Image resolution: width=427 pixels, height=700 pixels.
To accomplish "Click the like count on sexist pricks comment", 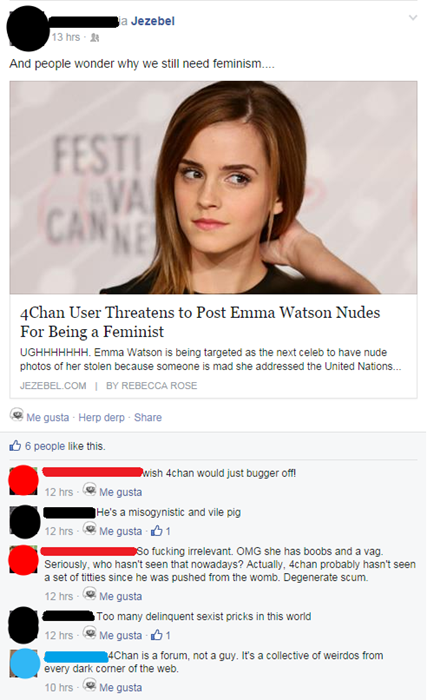I will pyautogui.click(x=160, y=635).
